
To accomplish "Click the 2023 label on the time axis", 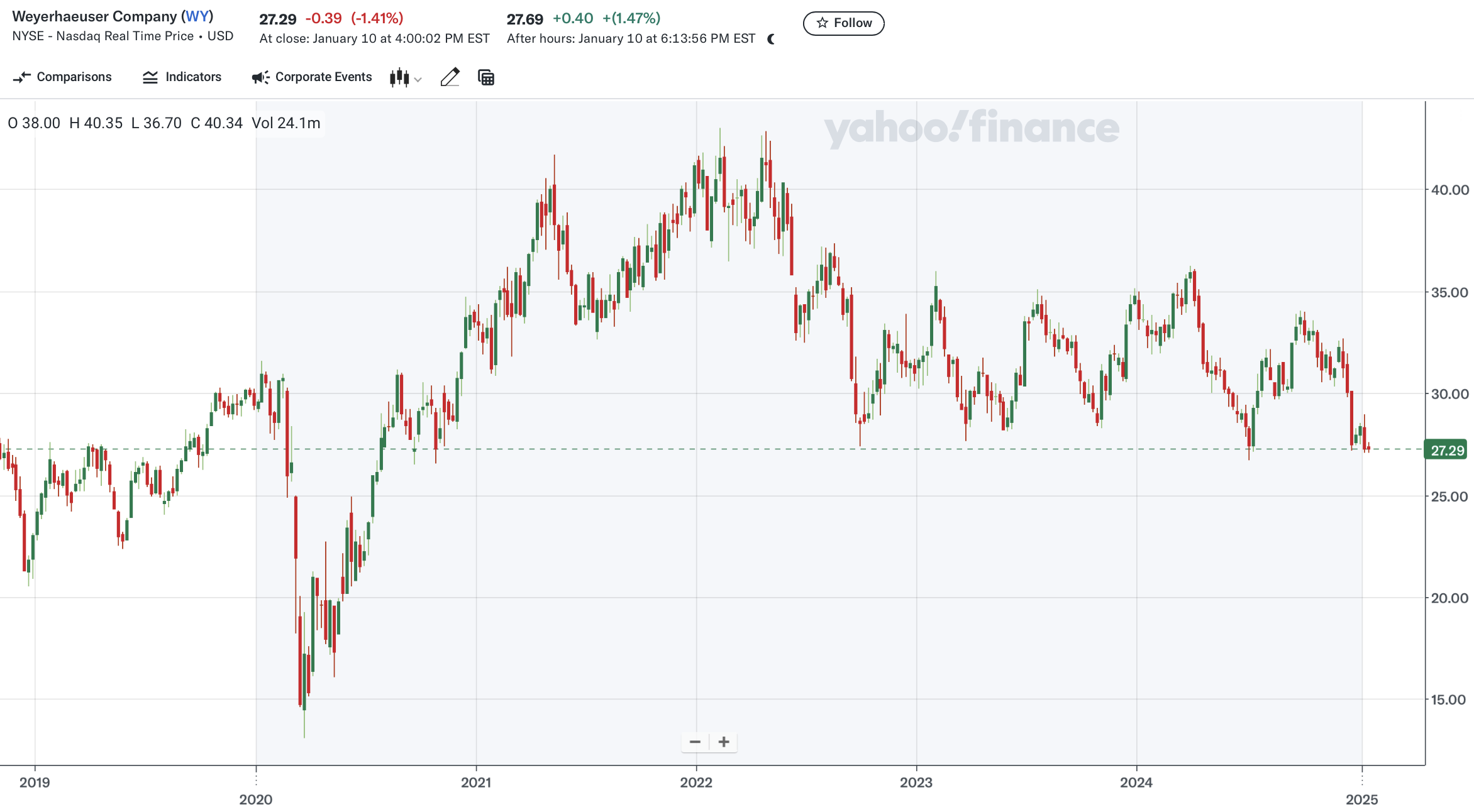I will 916,782.
